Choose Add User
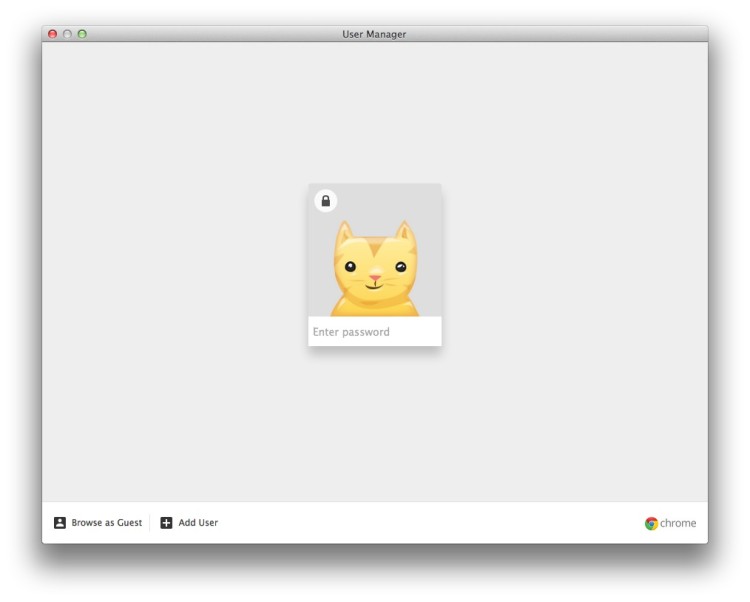750x602 pixels. 189,523
